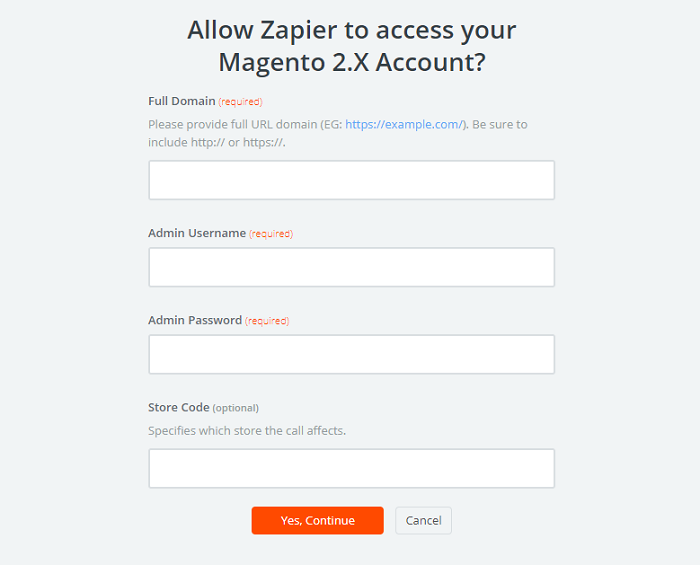Screen dimensions: 700x565
Task: Click the 'Allow Zapier to access your' heading line
Action: point(351,30)
